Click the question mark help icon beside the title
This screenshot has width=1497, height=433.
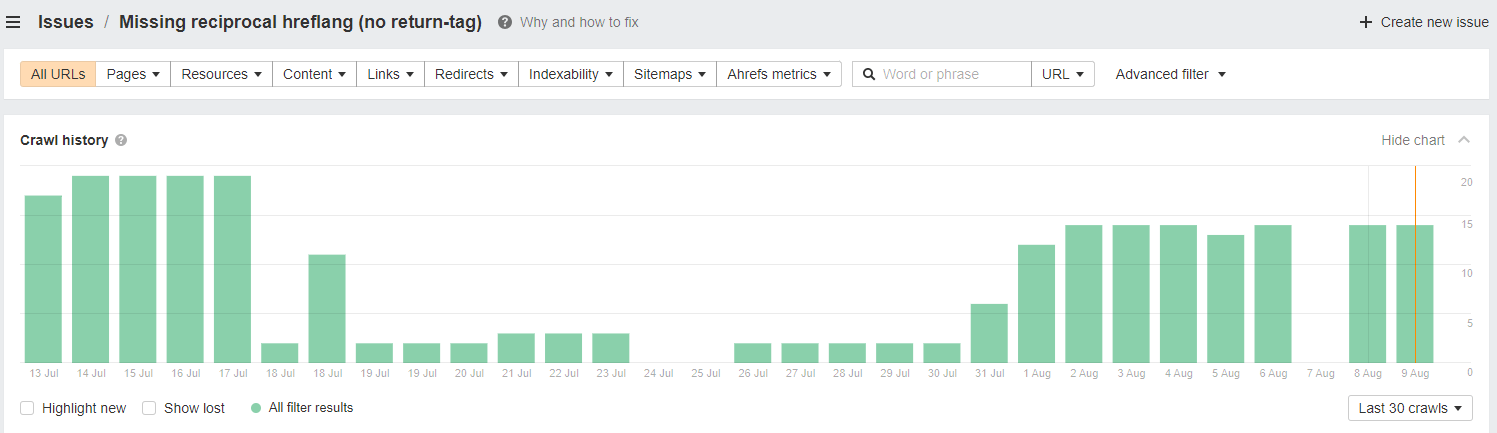(505, 22)
